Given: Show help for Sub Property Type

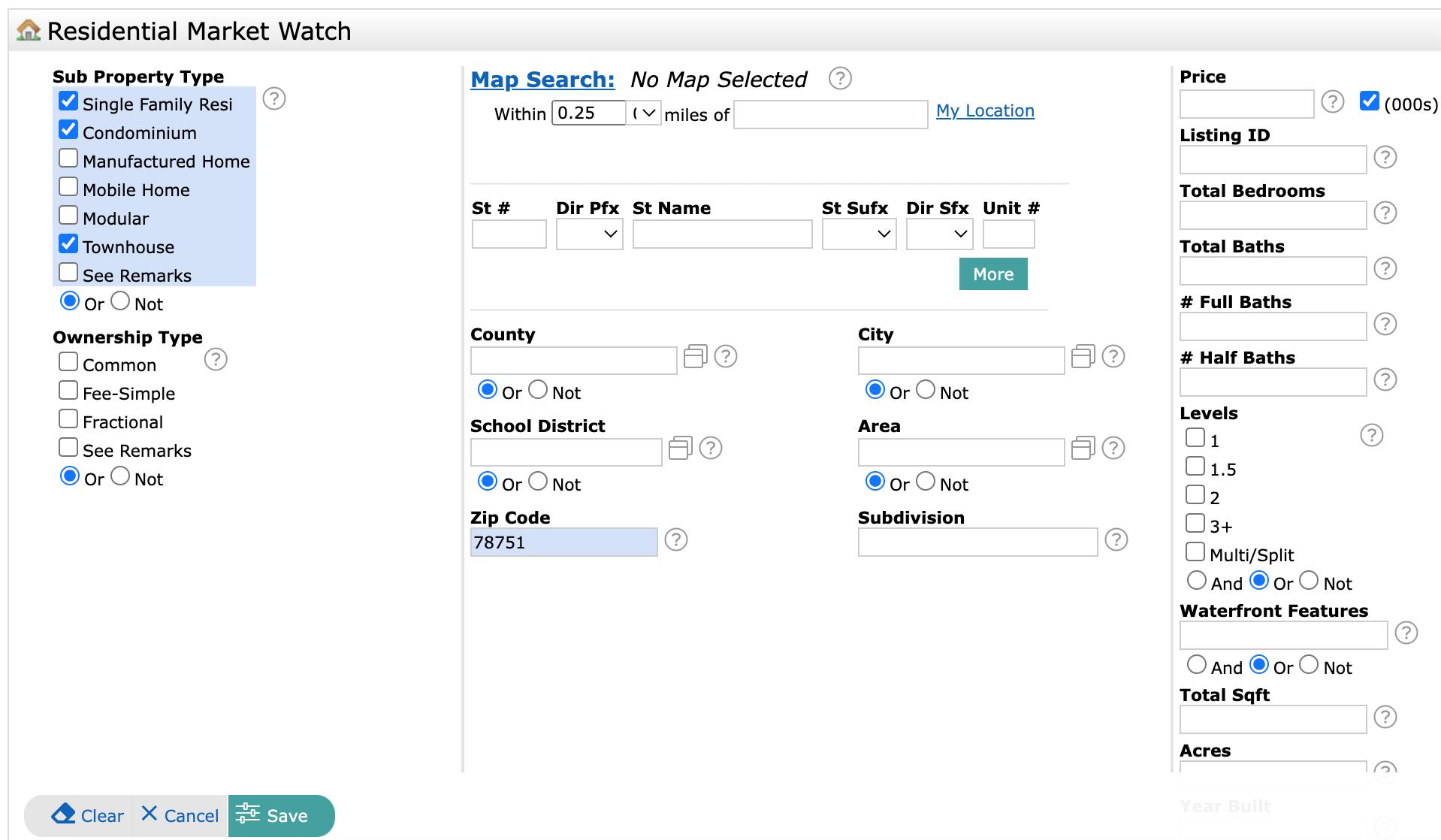Looking at the screenshot, I should pos(274,98).
